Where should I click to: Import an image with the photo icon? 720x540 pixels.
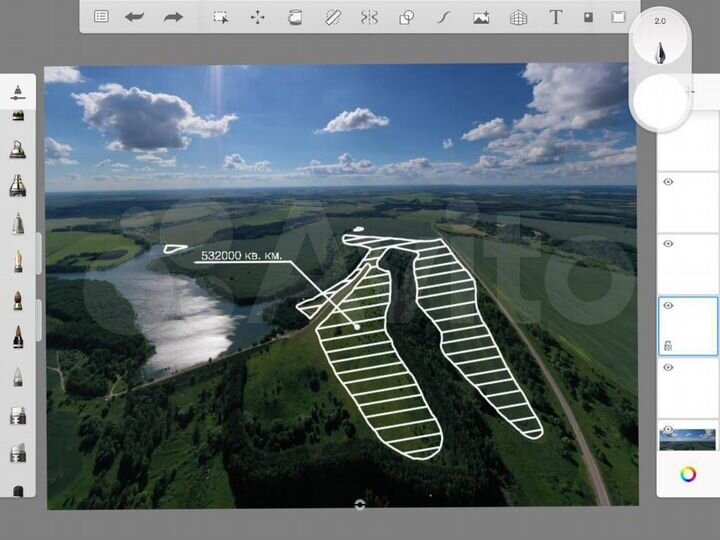point(481,17)
